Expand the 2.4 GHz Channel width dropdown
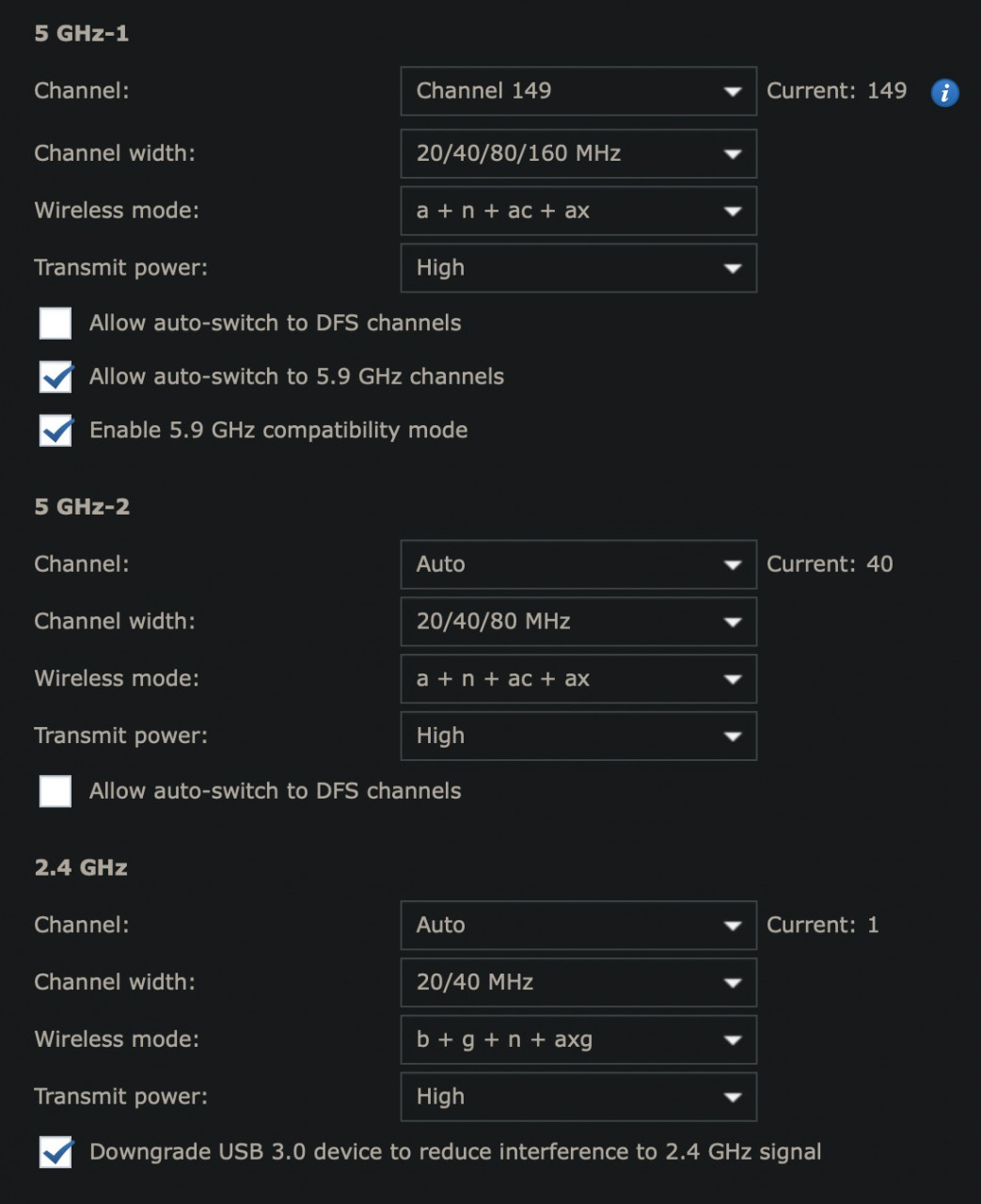The height and width of the screenshot is (1204, 981). tap(578, 983)
